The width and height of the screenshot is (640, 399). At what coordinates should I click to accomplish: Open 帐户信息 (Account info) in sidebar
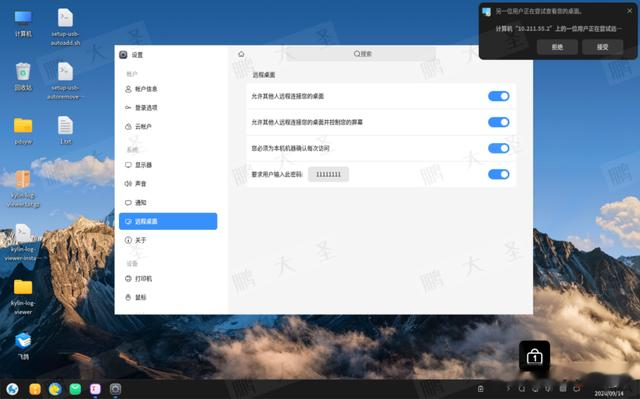[x=168, y=89]
